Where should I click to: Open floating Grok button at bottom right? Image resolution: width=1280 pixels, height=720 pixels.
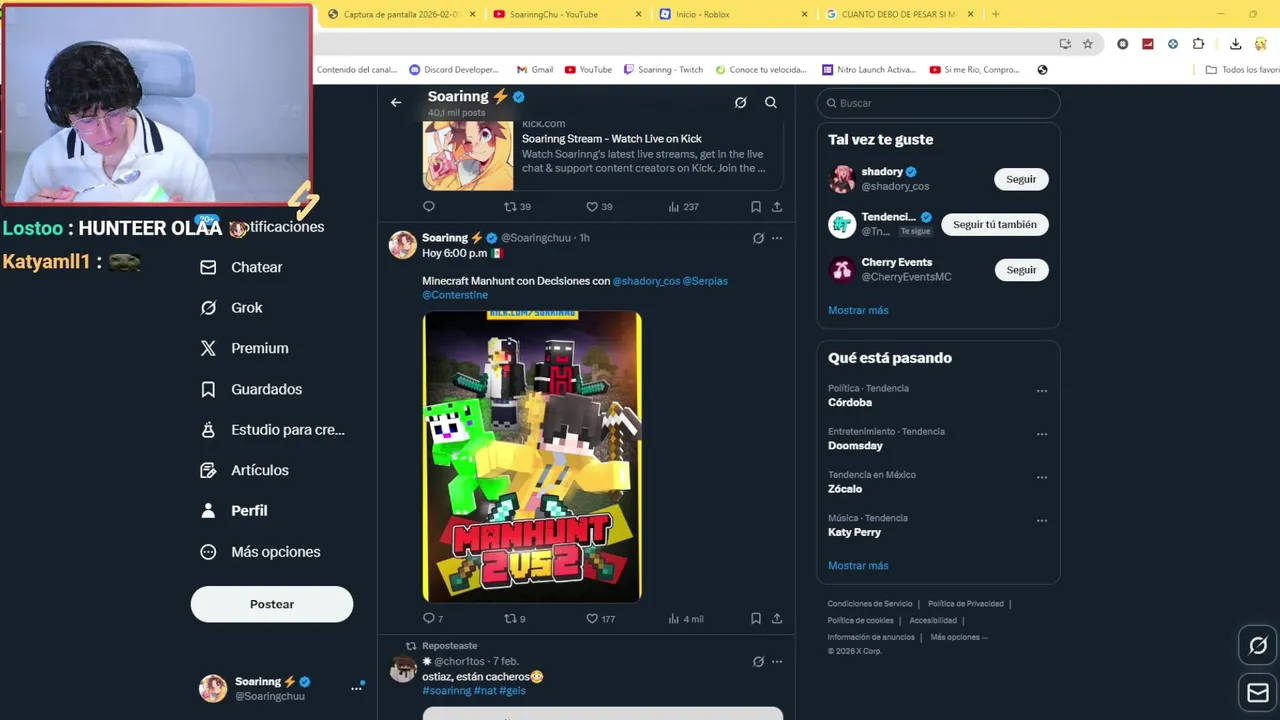pos(1258,646)
